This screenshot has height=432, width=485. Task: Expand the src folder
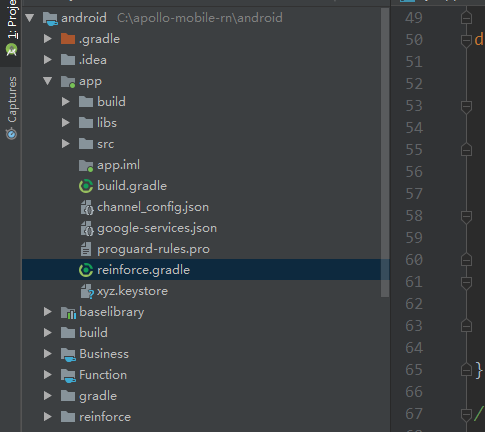coord(66,144)
